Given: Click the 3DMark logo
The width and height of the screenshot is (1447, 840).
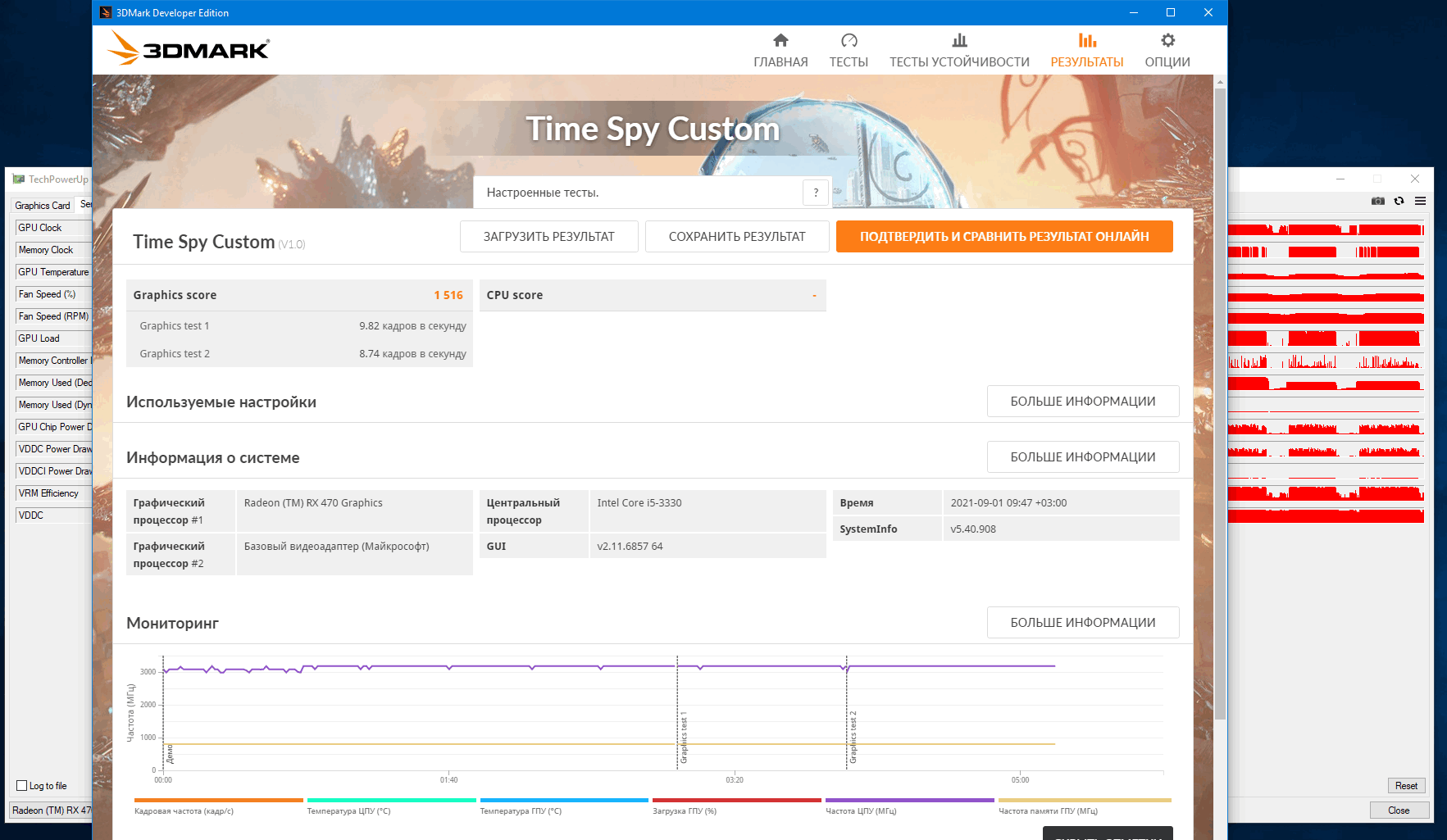Looking at the screenshot, I should point(189,48).
